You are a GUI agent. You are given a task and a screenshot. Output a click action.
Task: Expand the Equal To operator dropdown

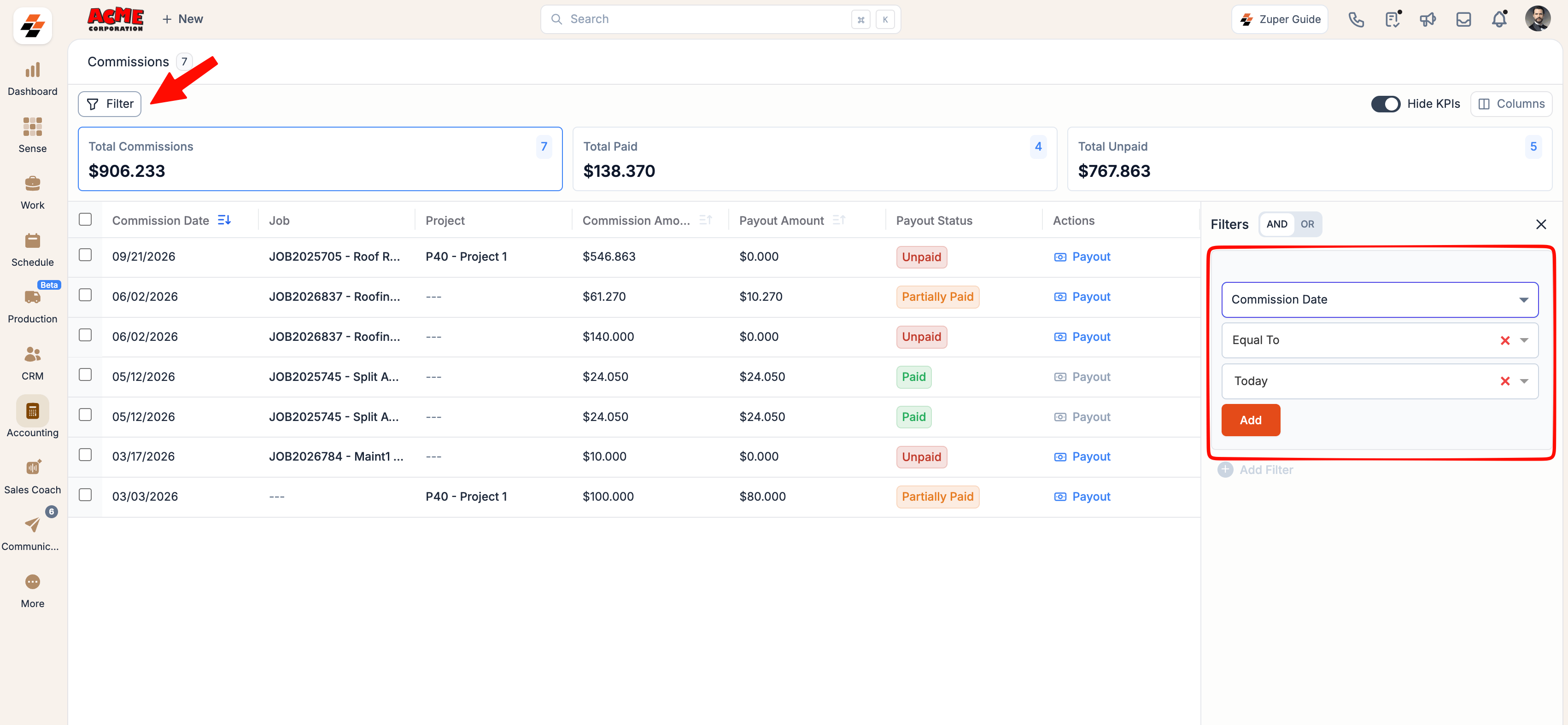point(1524,340)
